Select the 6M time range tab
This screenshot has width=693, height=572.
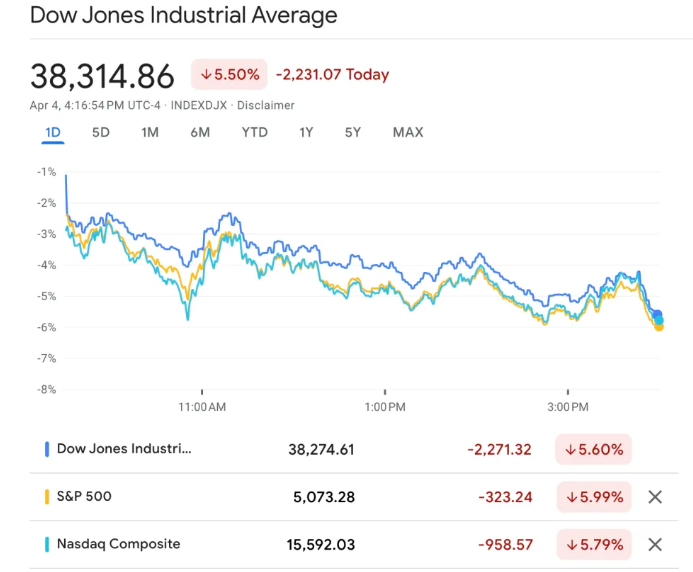(x=200, y=132)
